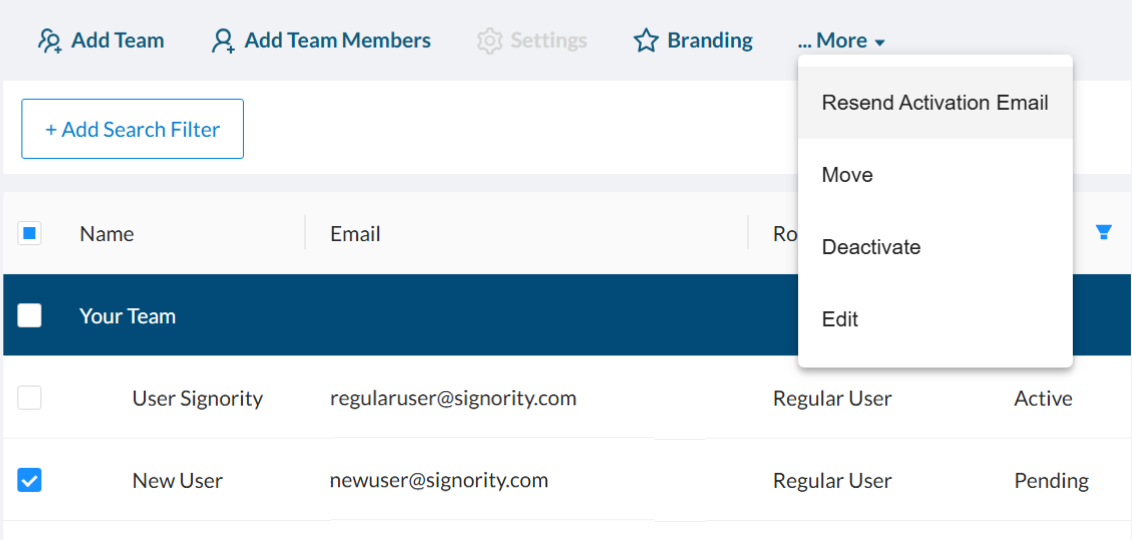Click the regularuser@signority.com email cell
Screen dimensions: 1132x540
pyautogui.click(x=453, y=398)
